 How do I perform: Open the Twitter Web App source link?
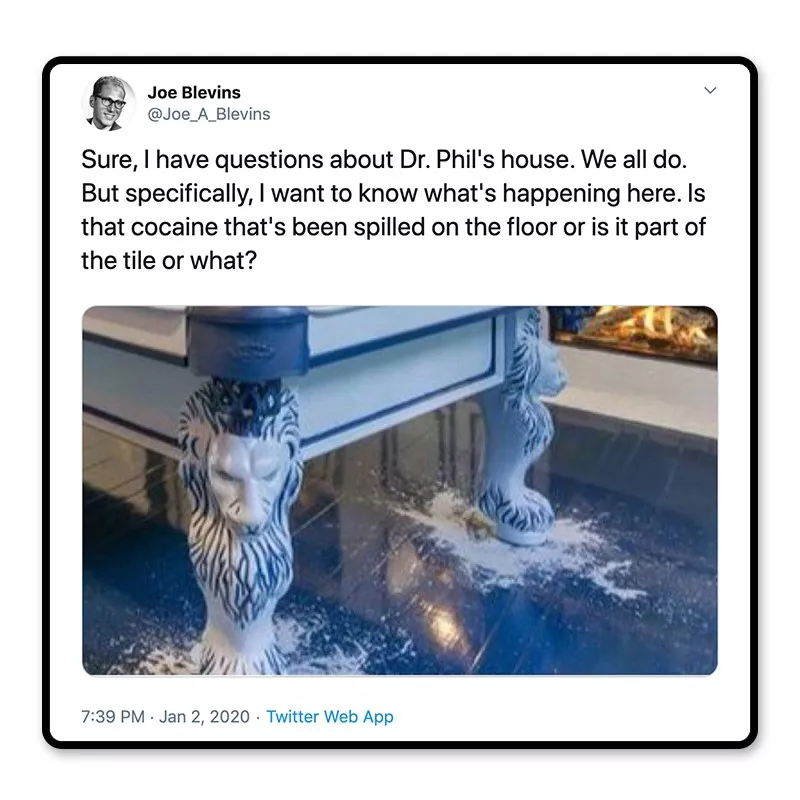coord(330,716)
